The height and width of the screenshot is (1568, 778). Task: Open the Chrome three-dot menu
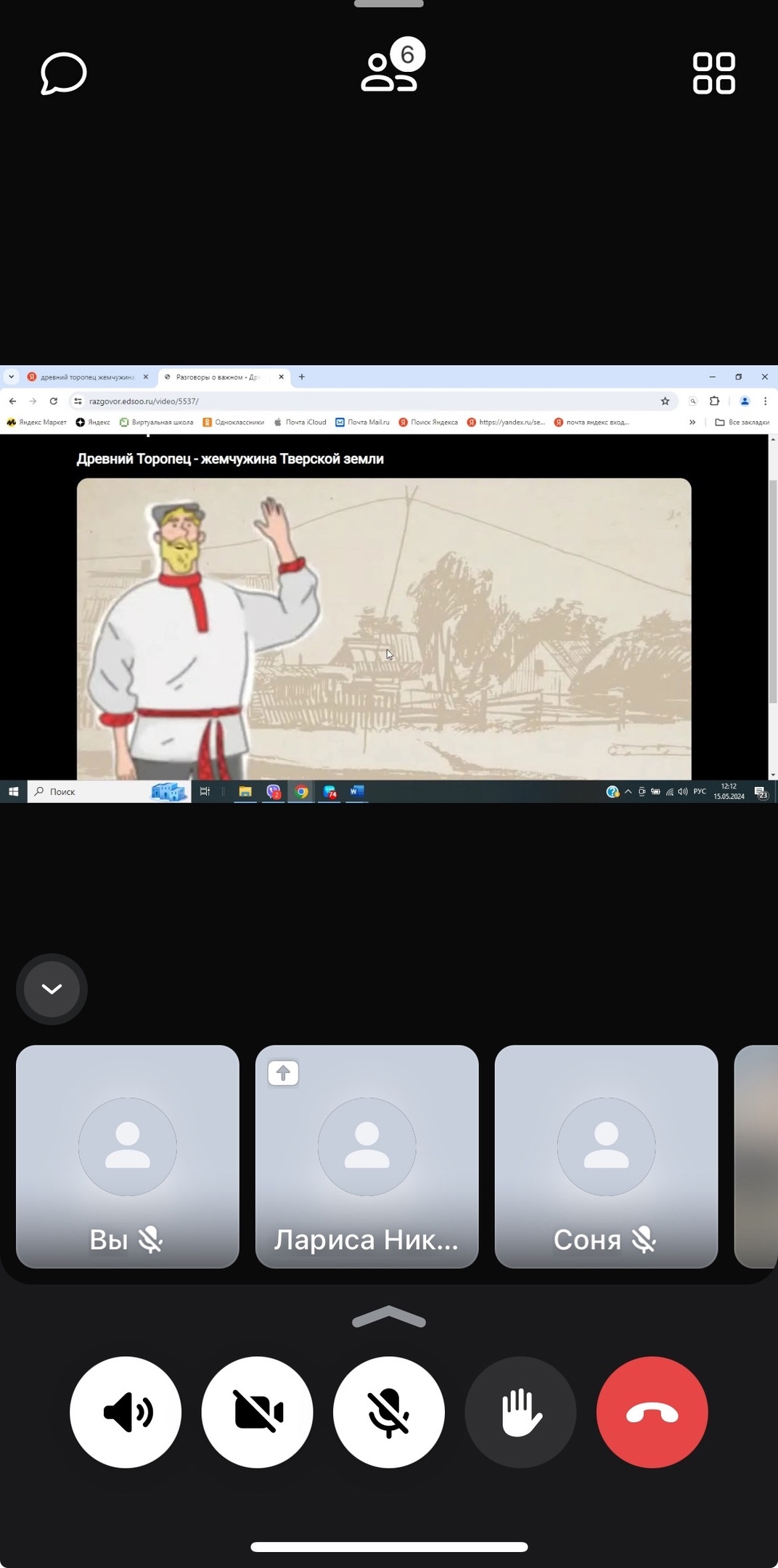point(765,401)
